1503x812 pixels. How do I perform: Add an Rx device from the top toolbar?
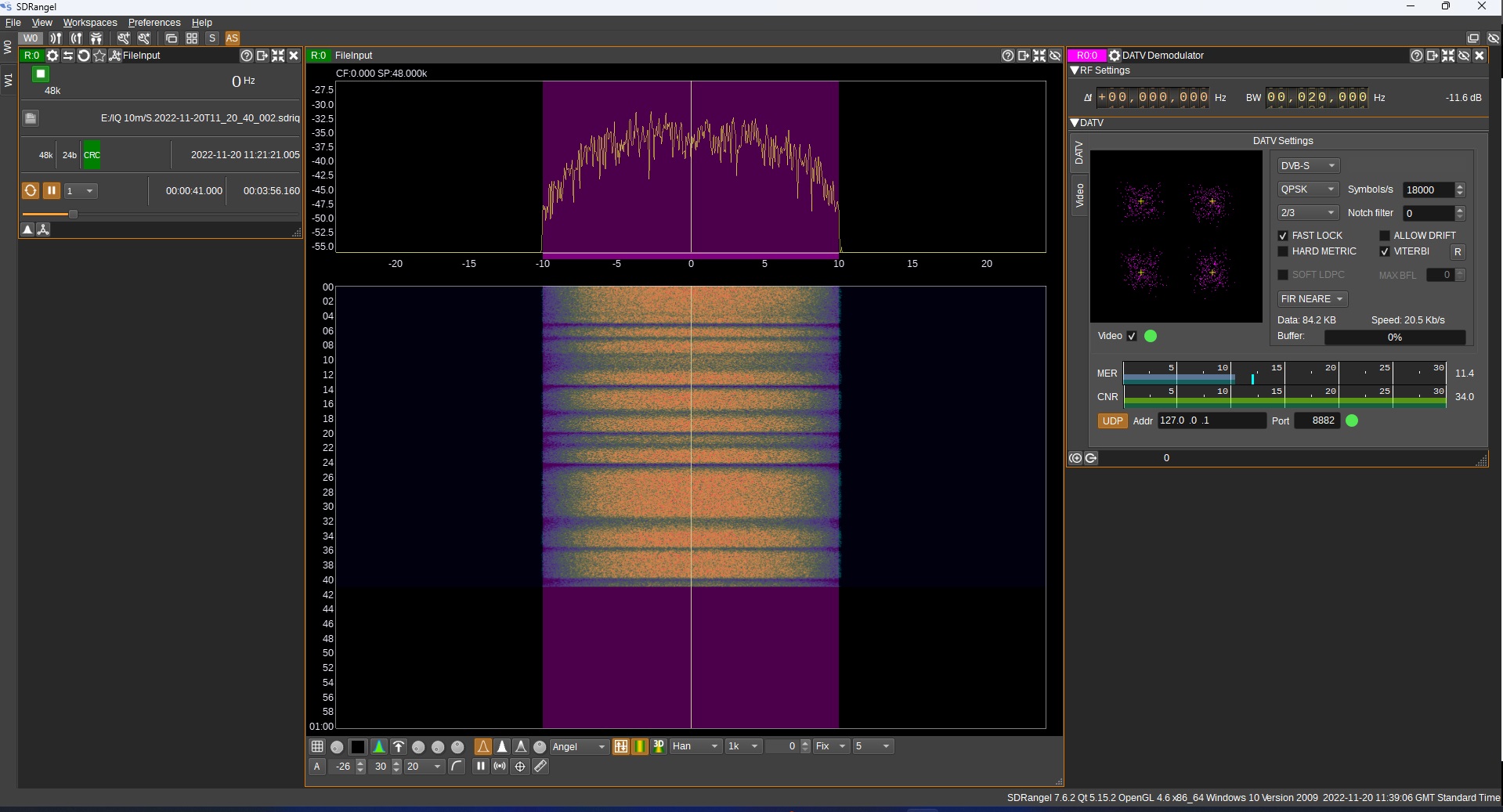click(x=56, y=38)
